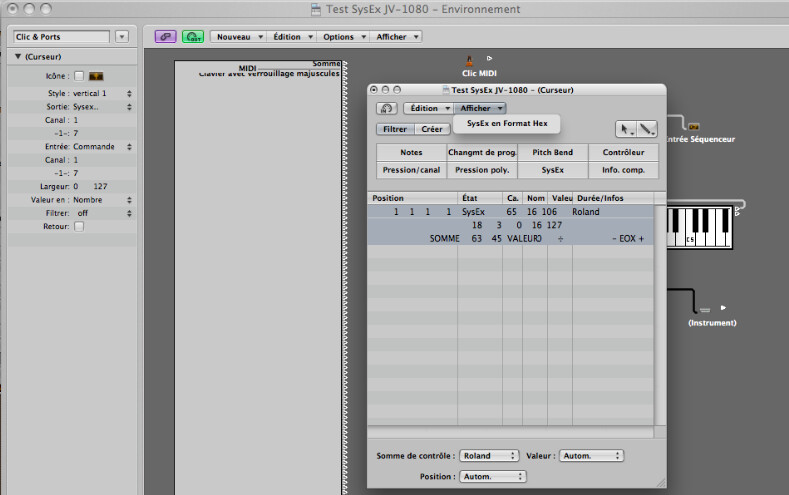Select the Clic MIDI metronome object
The image size is (789, 495).
click(469, 61)
